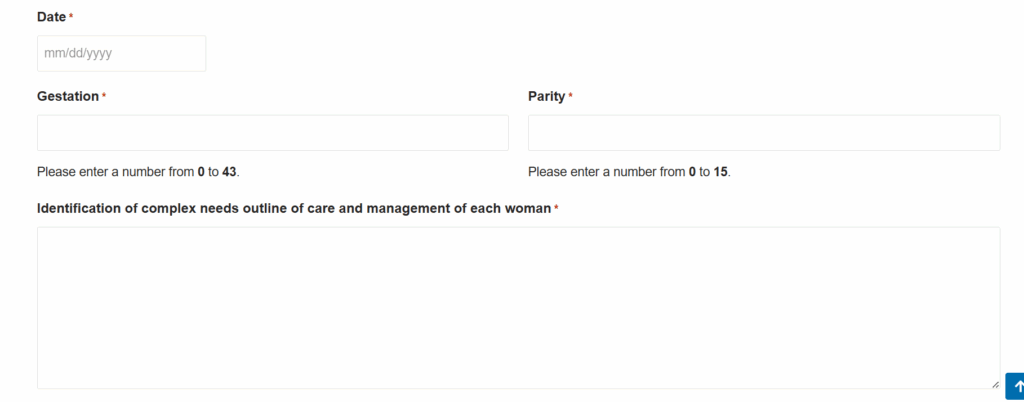Click the scroll-to-top arrow button
The height and width of the screenshot is (402, 1024).
(x=1016, y=386)
